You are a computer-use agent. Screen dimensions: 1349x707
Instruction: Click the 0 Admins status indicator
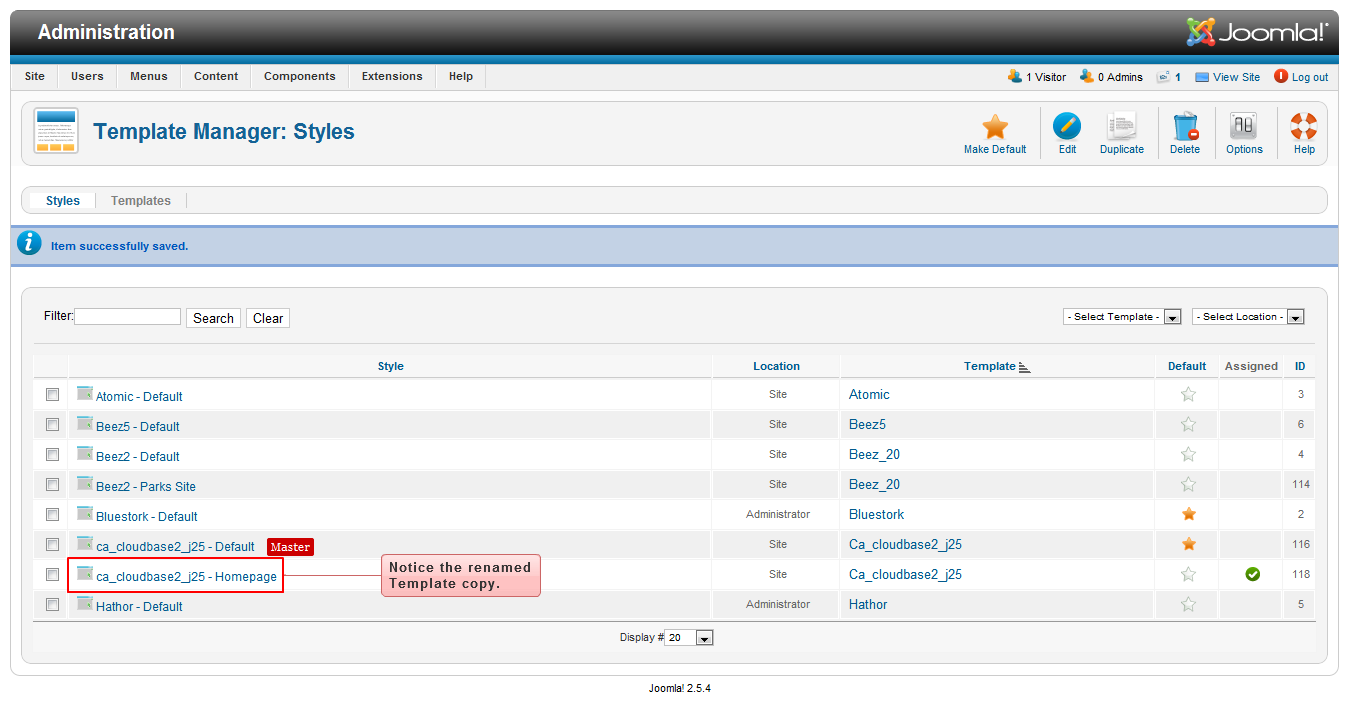[1111, 77]
